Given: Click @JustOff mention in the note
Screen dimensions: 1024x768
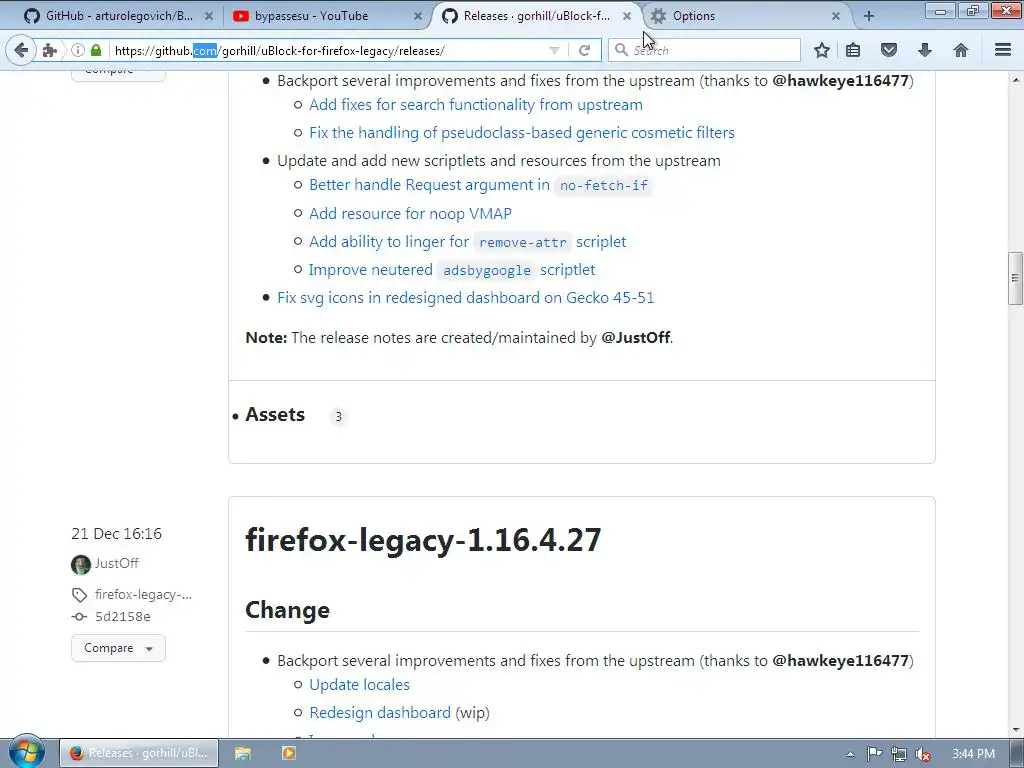Looking at the screenshot, I should [635, 338].
